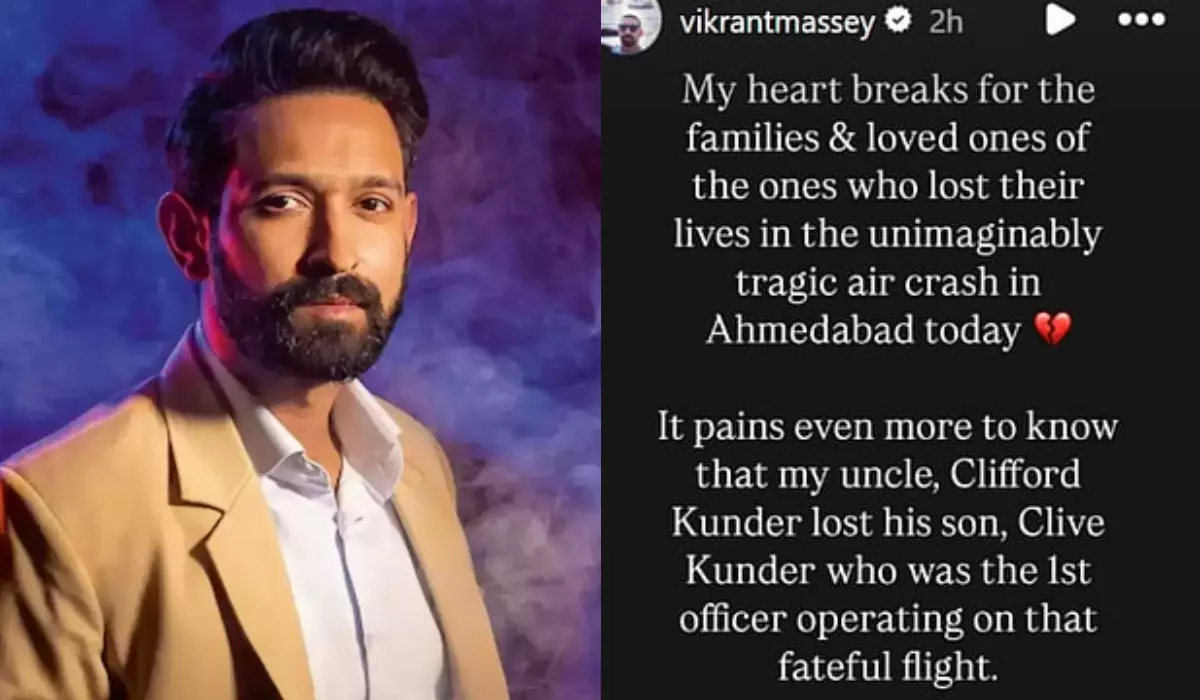Click the 2h story timestamp
Screen dimensions: 1200x700
click(946, 22)
